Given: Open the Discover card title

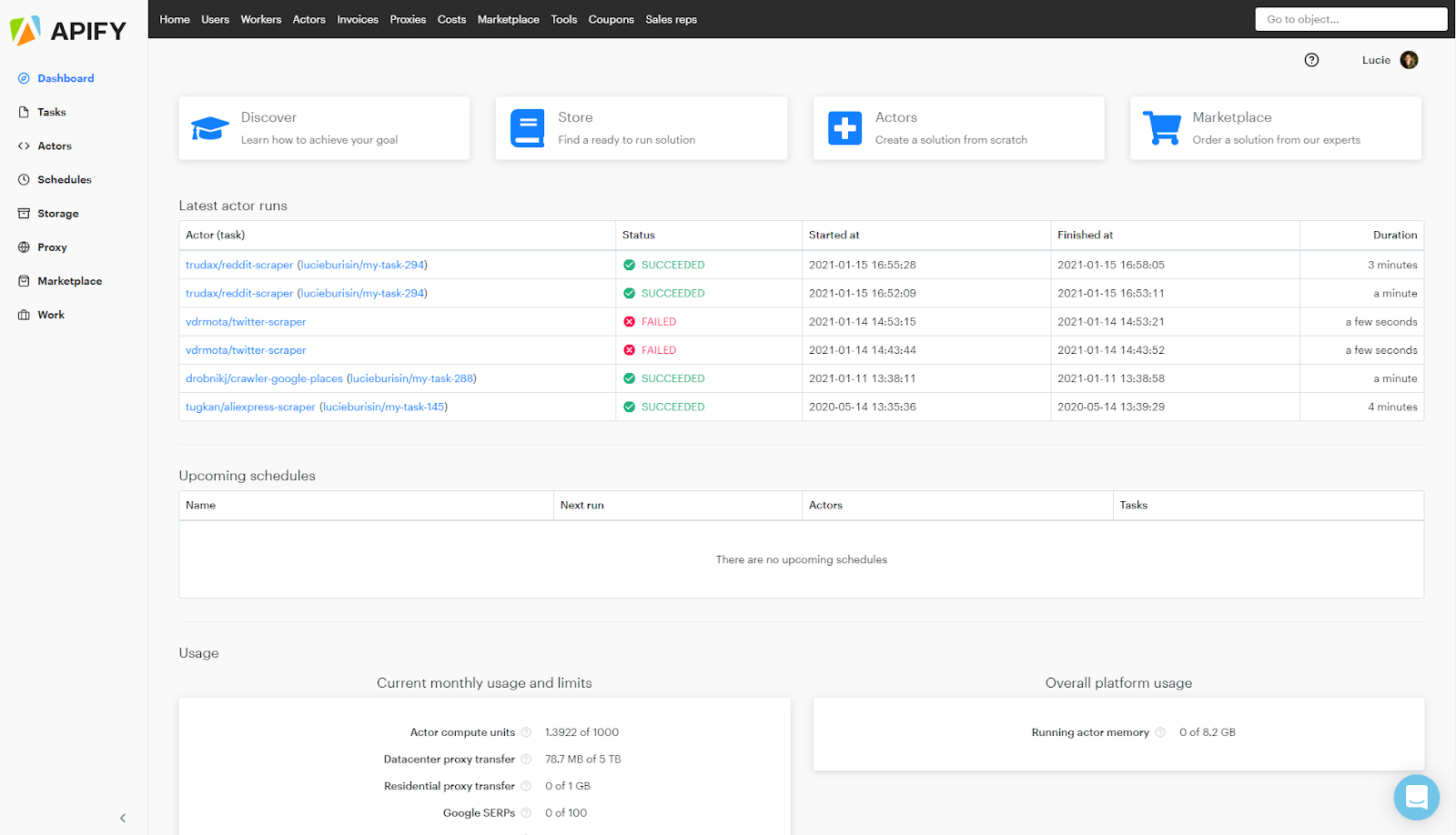Looking at the screenshot, I should tap(268, 117).
